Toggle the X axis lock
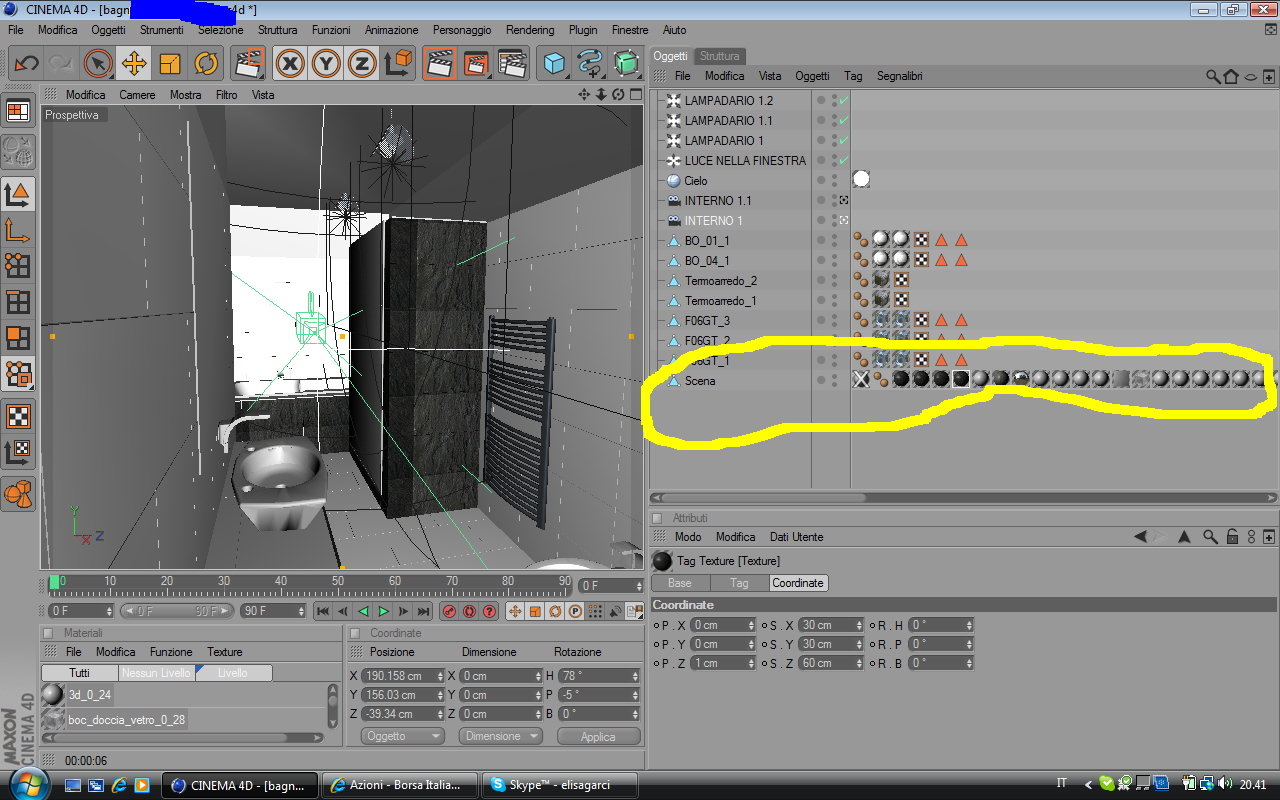The image size is (1280, 800). click(291, 64)
